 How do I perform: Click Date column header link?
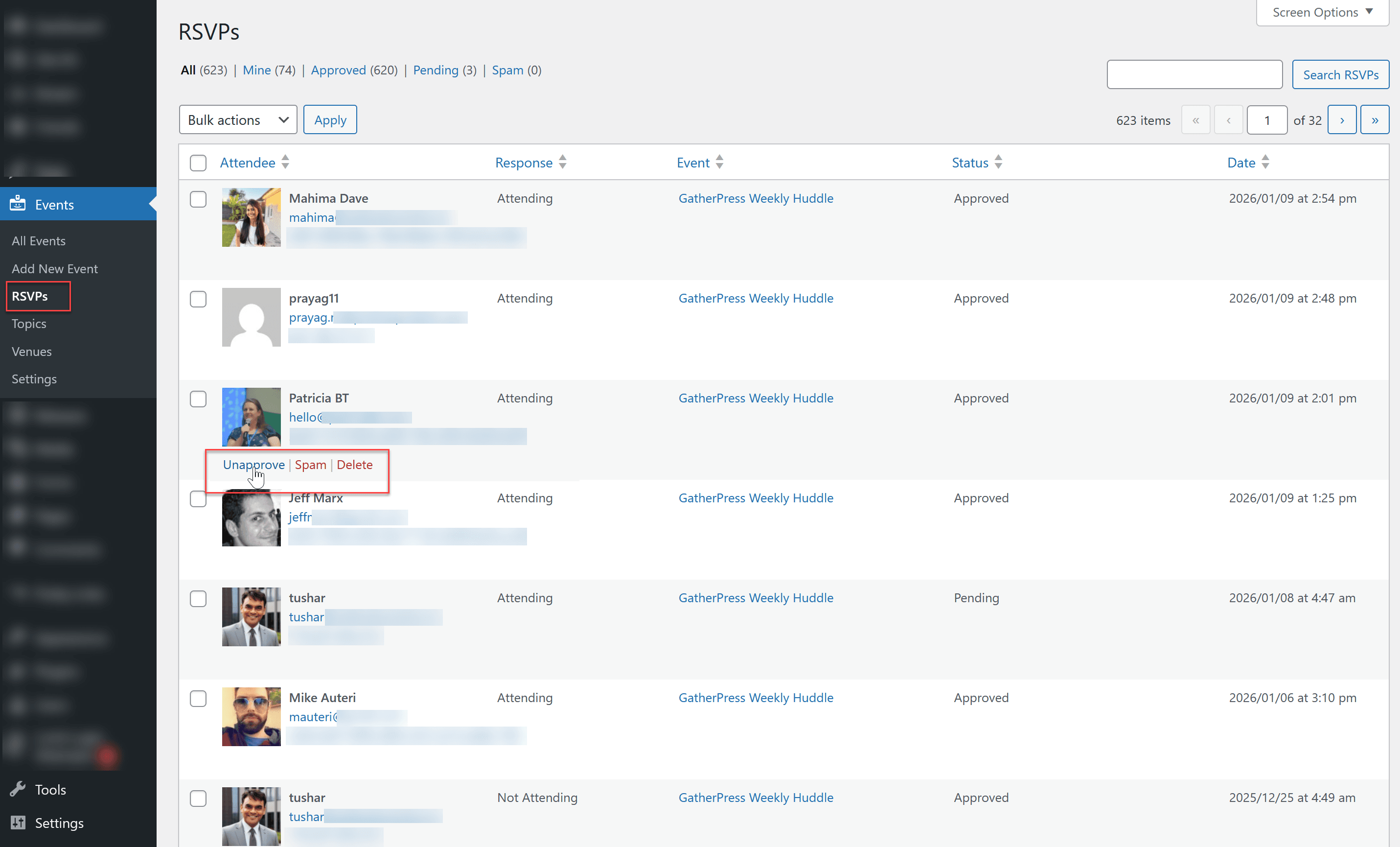pyautogui.click(x=1241, y=163)
